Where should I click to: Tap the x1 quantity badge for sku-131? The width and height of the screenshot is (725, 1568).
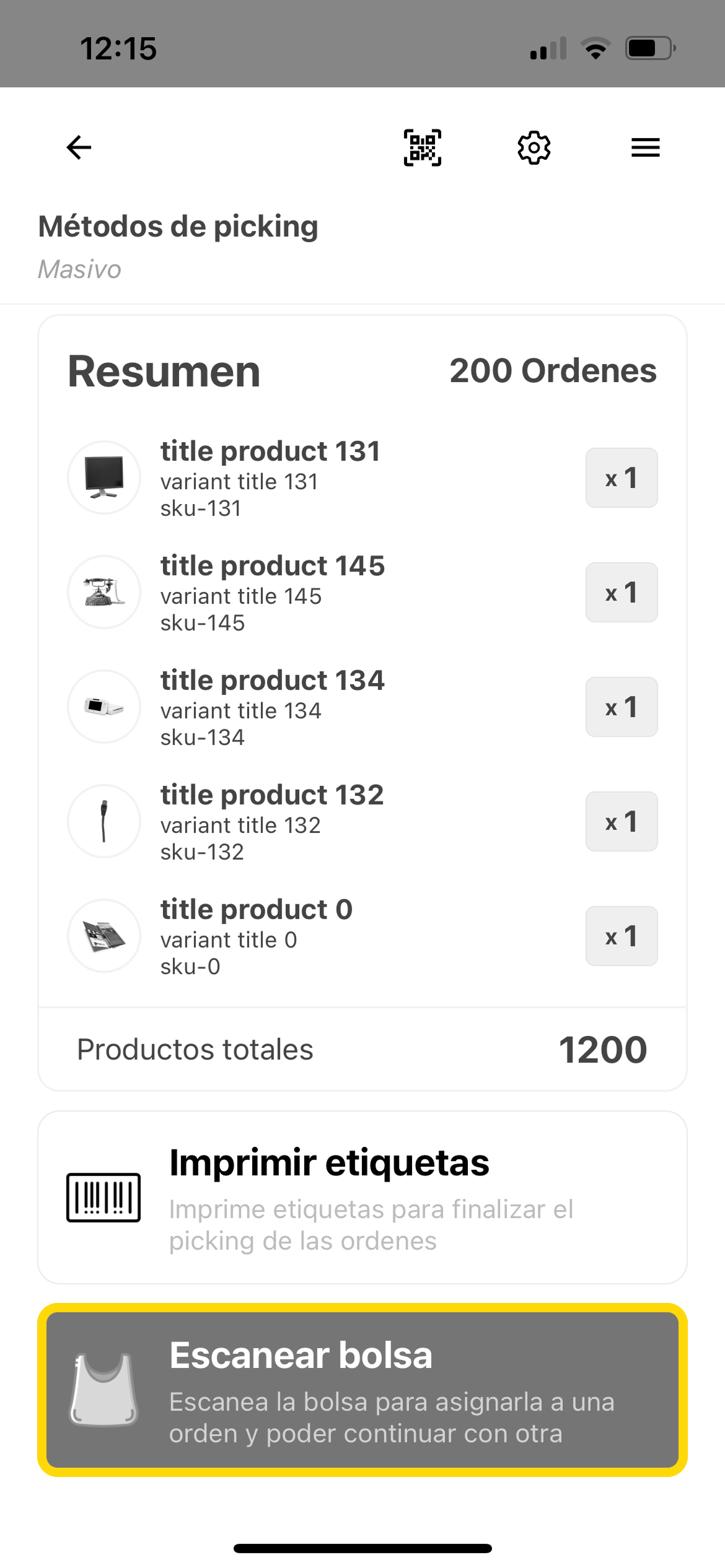pos(622,478)
